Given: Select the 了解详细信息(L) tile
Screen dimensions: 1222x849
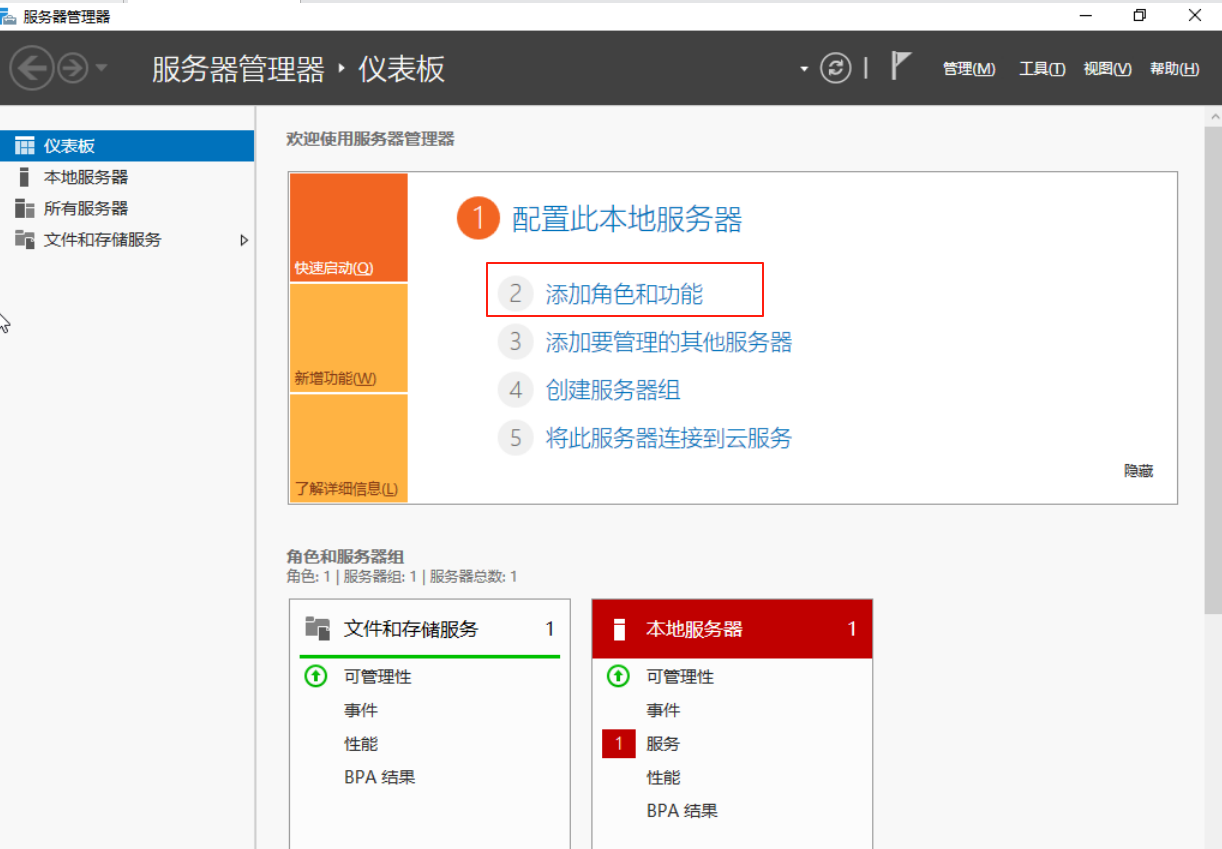Looking at the screenshot, I should click(348, 448).
